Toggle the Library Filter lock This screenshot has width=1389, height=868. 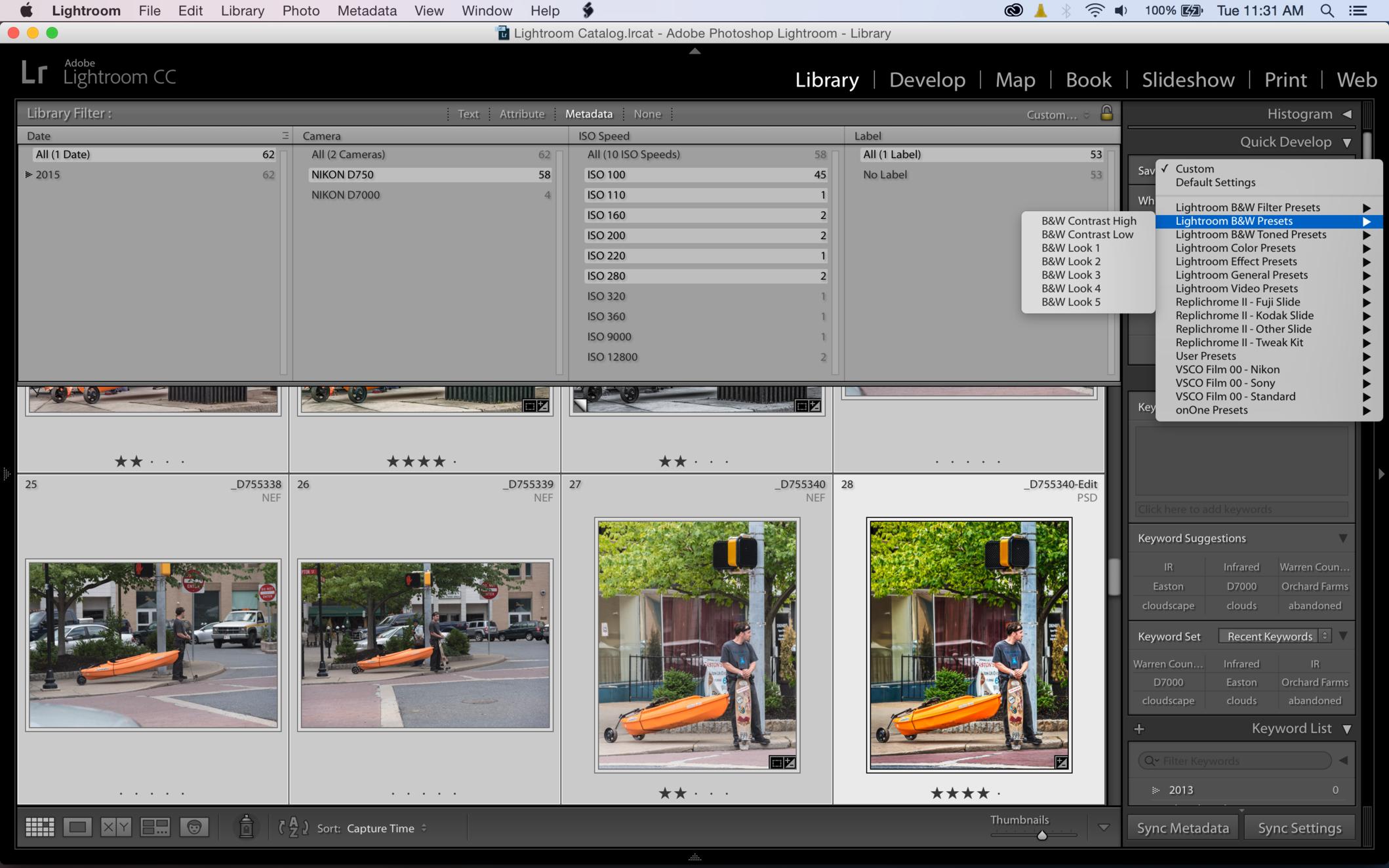[x=1106, y=113]
